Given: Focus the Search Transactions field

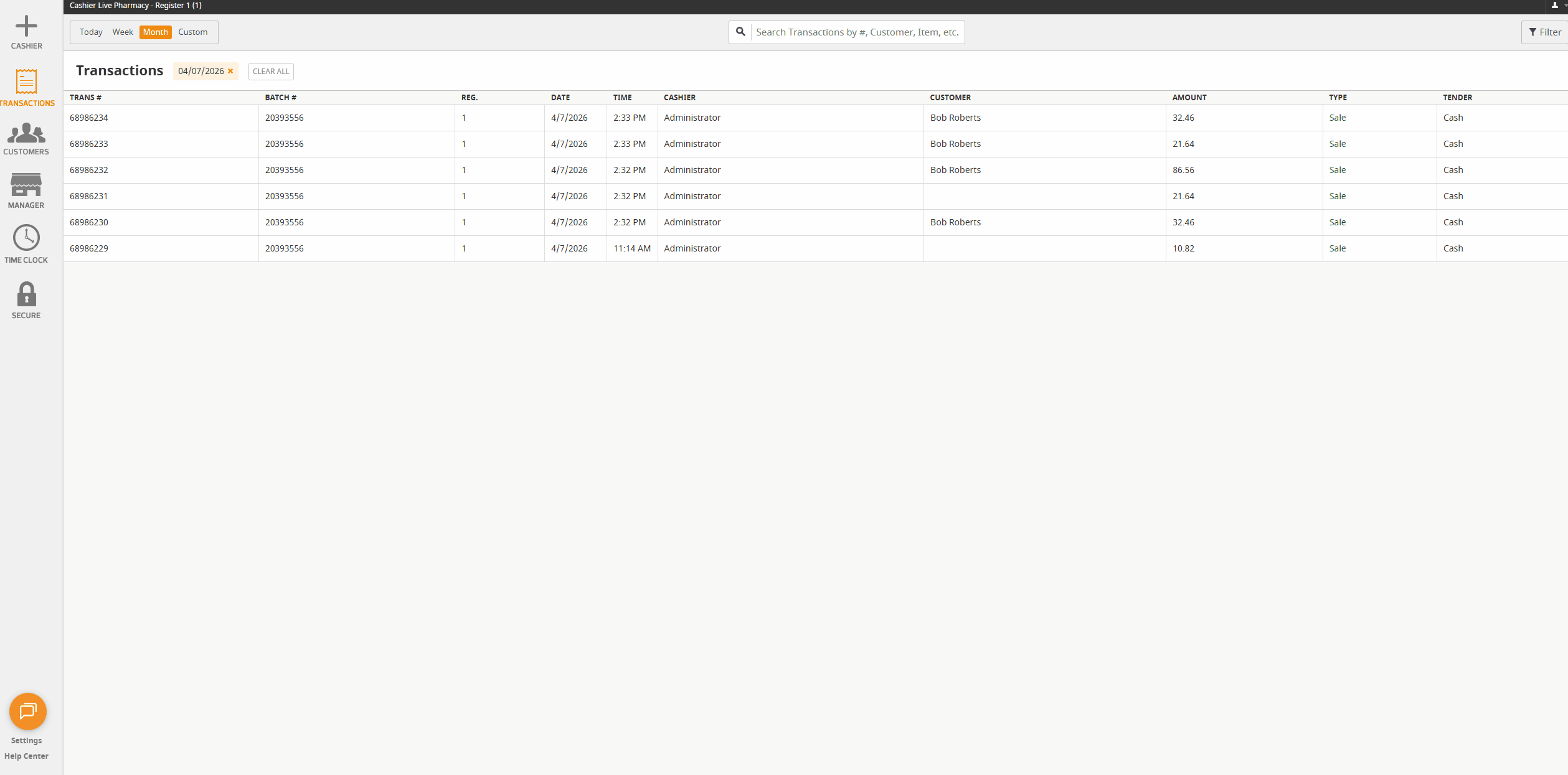Looking at the screenshot, I should click(x=857, y=32).
